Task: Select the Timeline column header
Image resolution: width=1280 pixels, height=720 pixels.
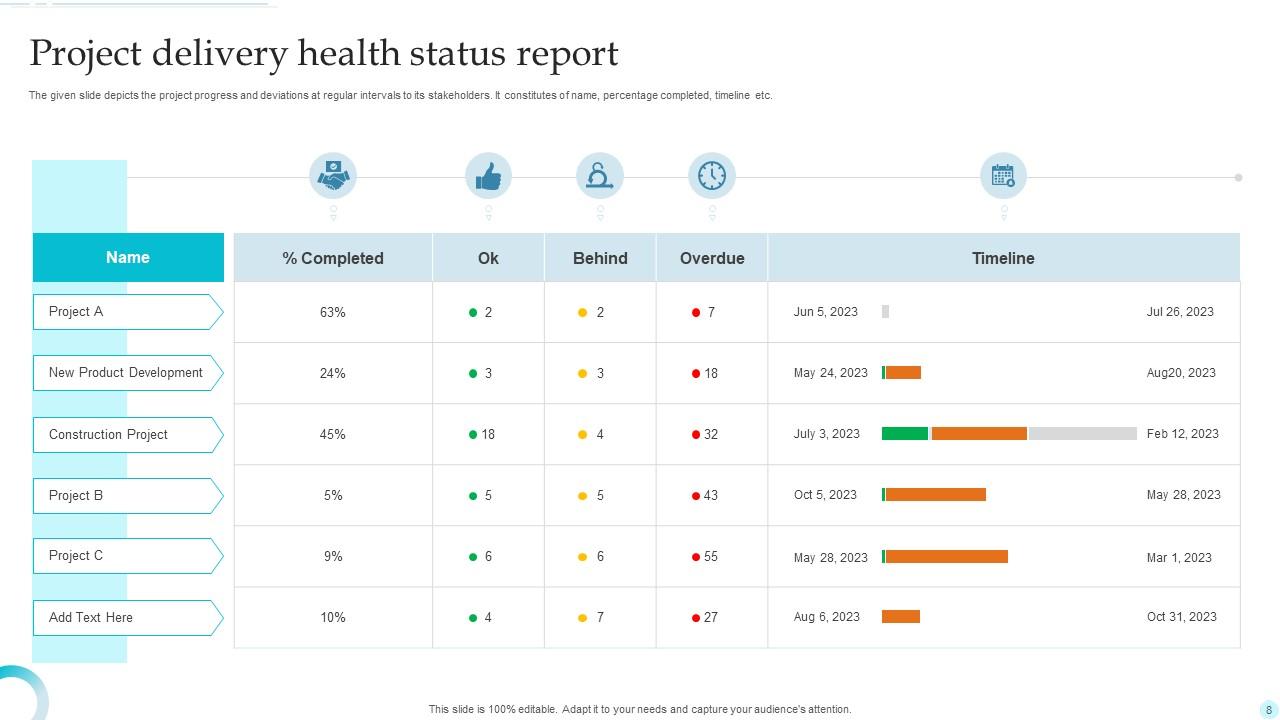Action: 1003,258
